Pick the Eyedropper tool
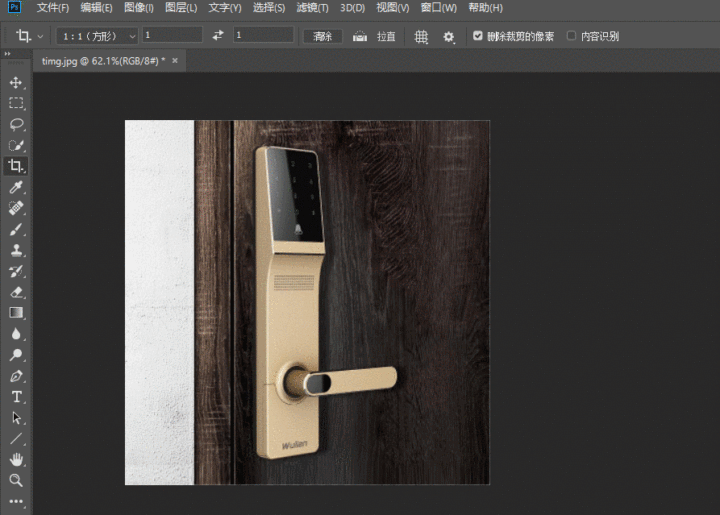 click(x=16, y=187)
